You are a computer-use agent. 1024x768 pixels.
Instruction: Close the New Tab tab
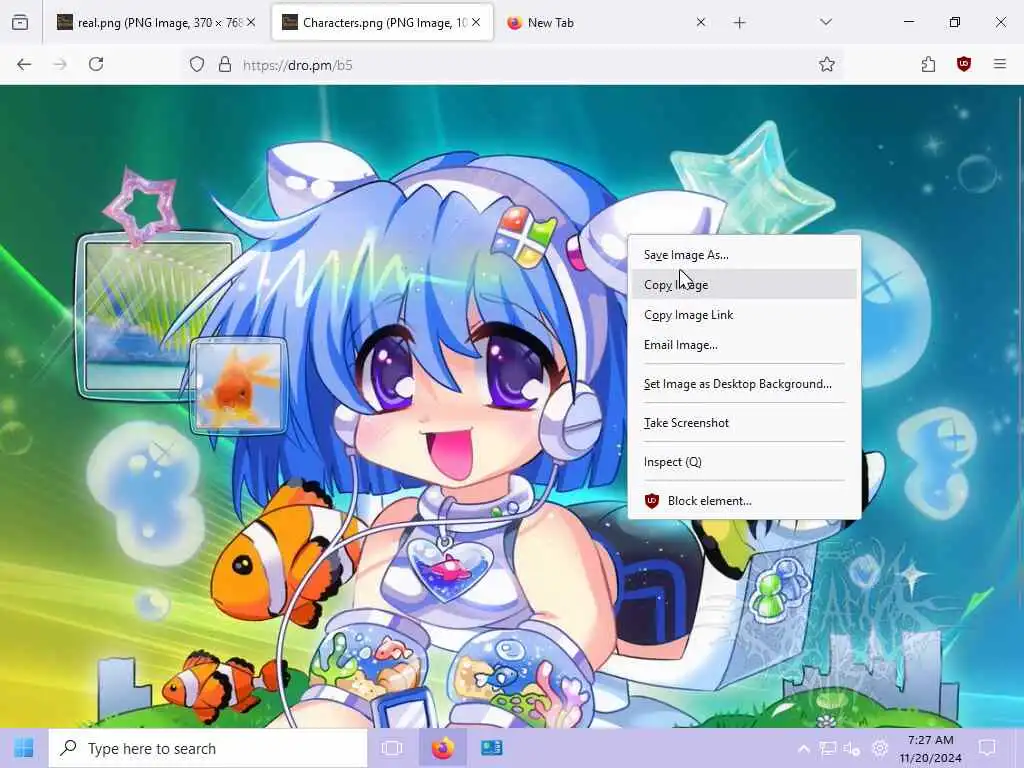pos(701,22)
